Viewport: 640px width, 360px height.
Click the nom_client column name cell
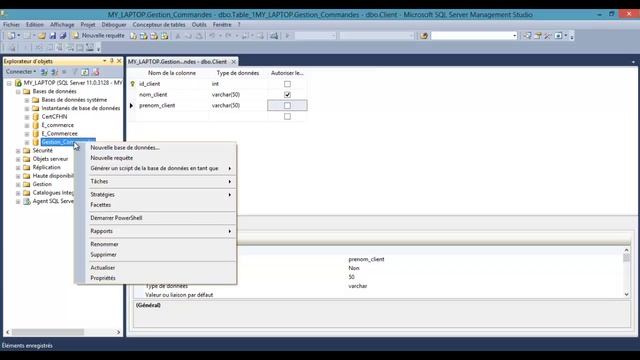click(171, 94)
